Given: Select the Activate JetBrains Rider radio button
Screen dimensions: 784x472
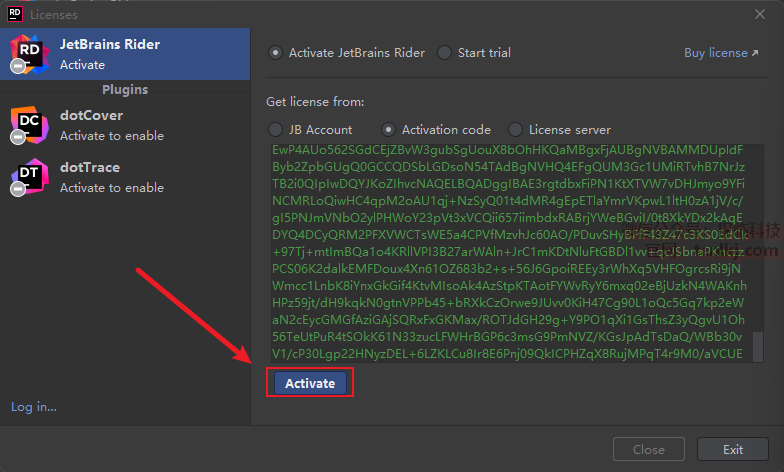Looking at the screenshot, I should 276,52.
